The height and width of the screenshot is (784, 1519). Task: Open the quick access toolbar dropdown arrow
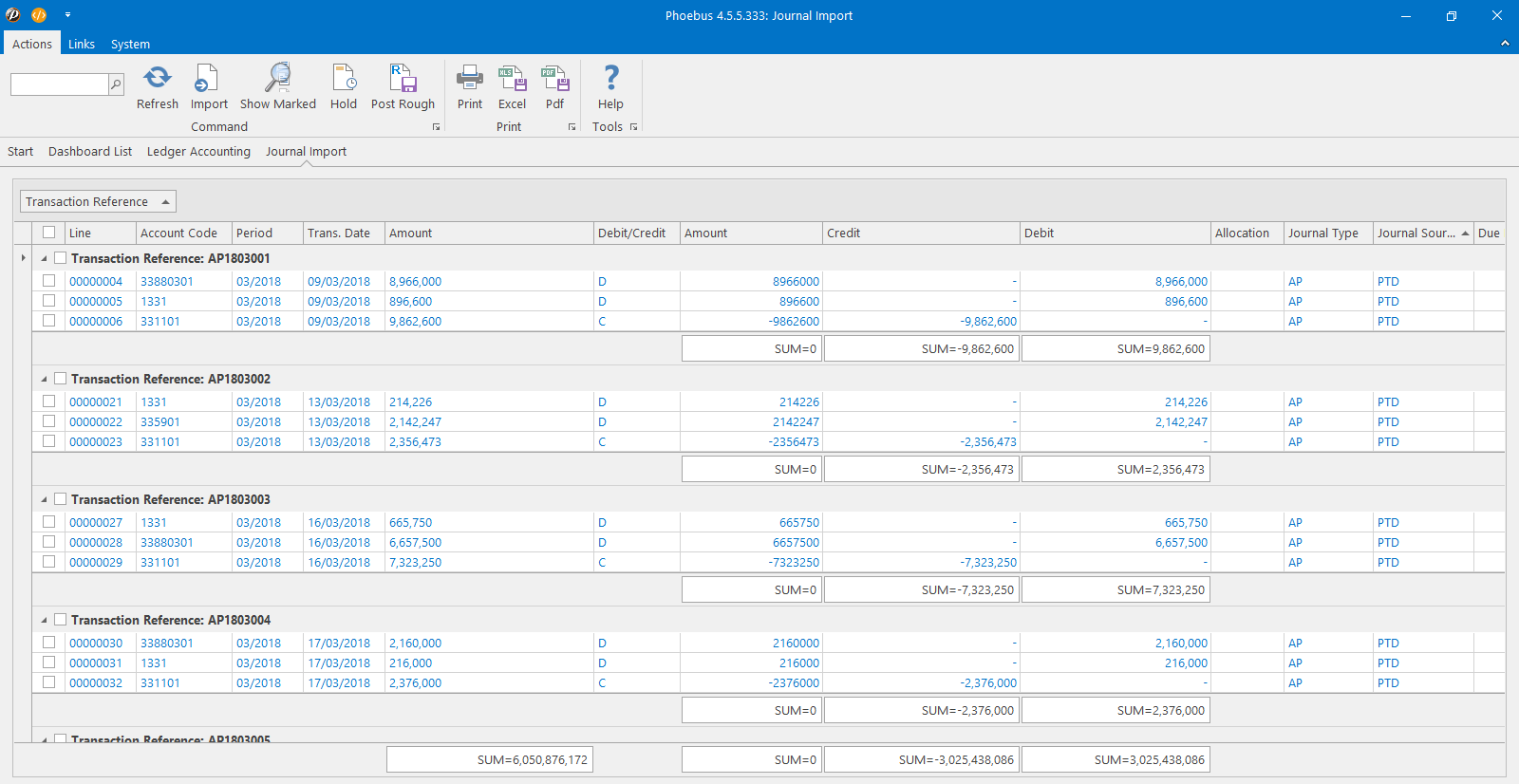point(67,15)
